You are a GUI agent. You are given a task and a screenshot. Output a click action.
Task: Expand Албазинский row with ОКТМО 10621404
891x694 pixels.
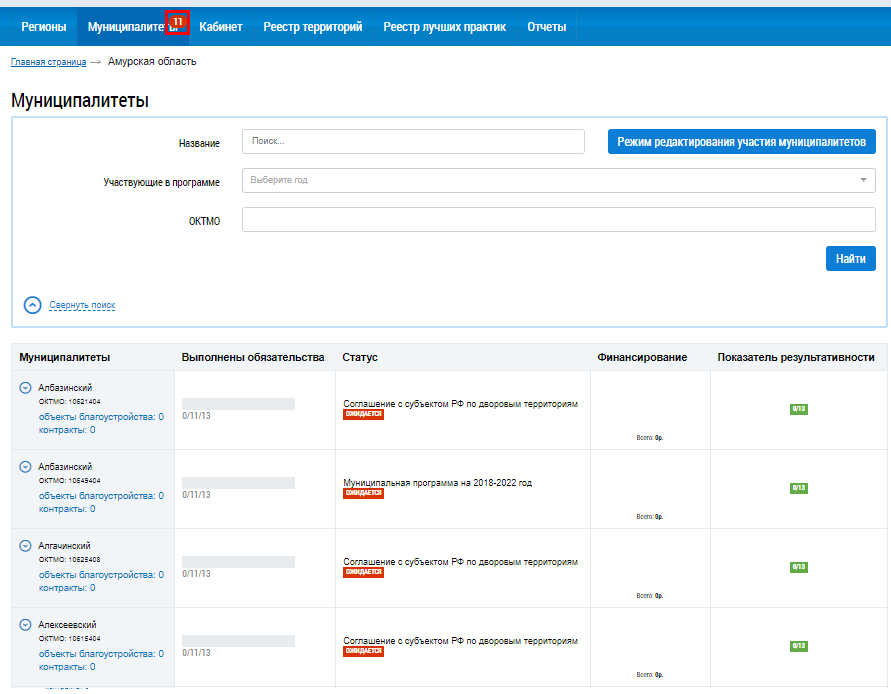click(x=25, y=388)
